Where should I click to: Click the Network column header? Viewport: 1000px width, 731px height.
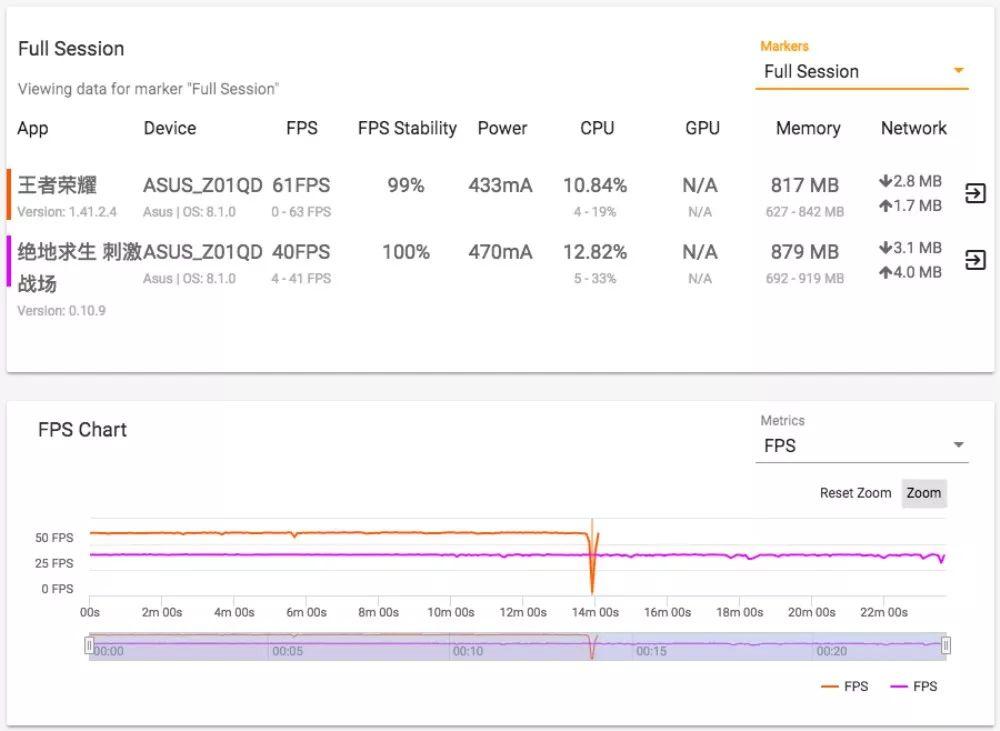click(x=913, y=128)
